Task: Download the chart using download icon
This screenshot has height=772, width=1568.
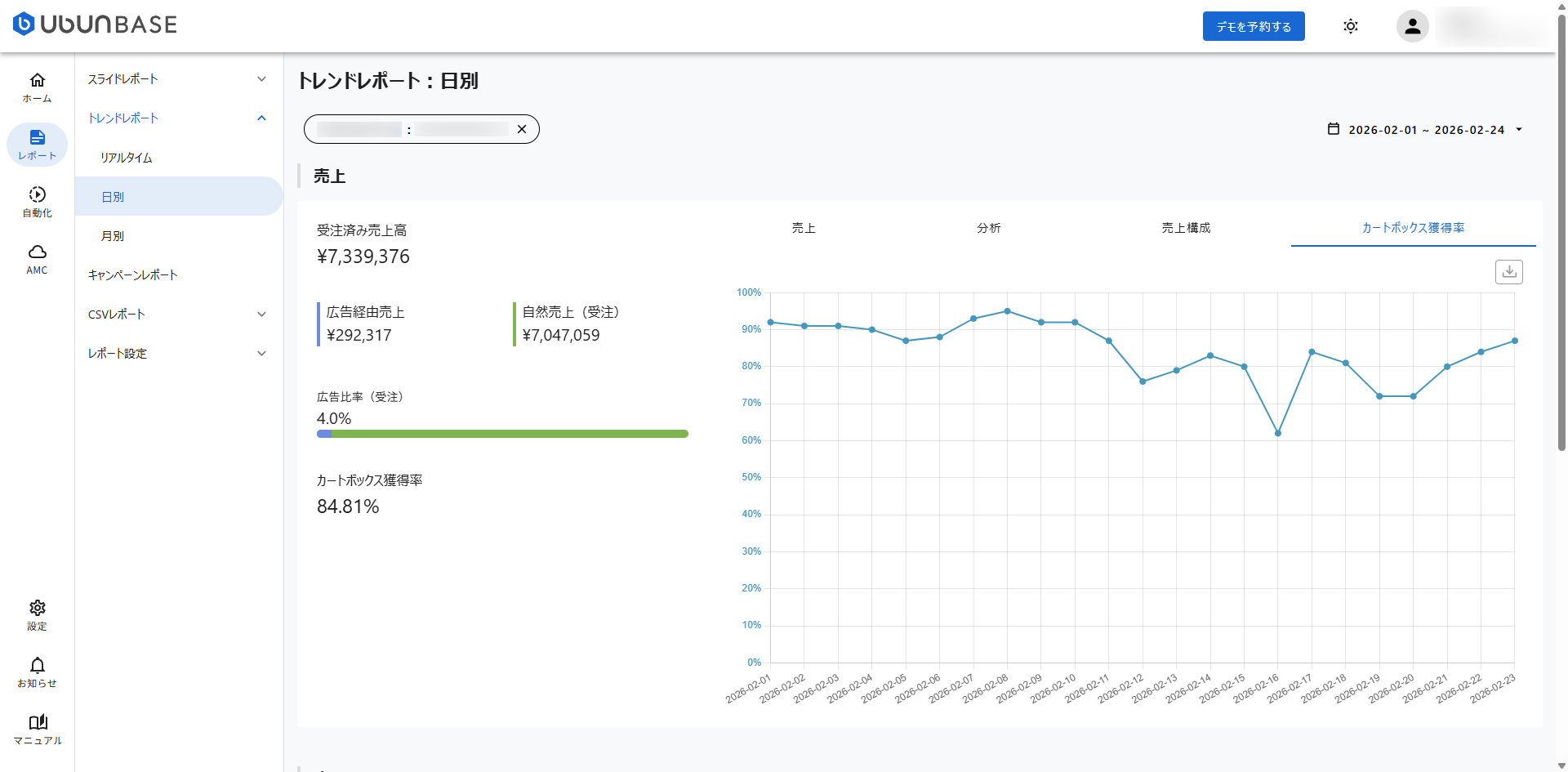Action: [x=1508, y=272]
